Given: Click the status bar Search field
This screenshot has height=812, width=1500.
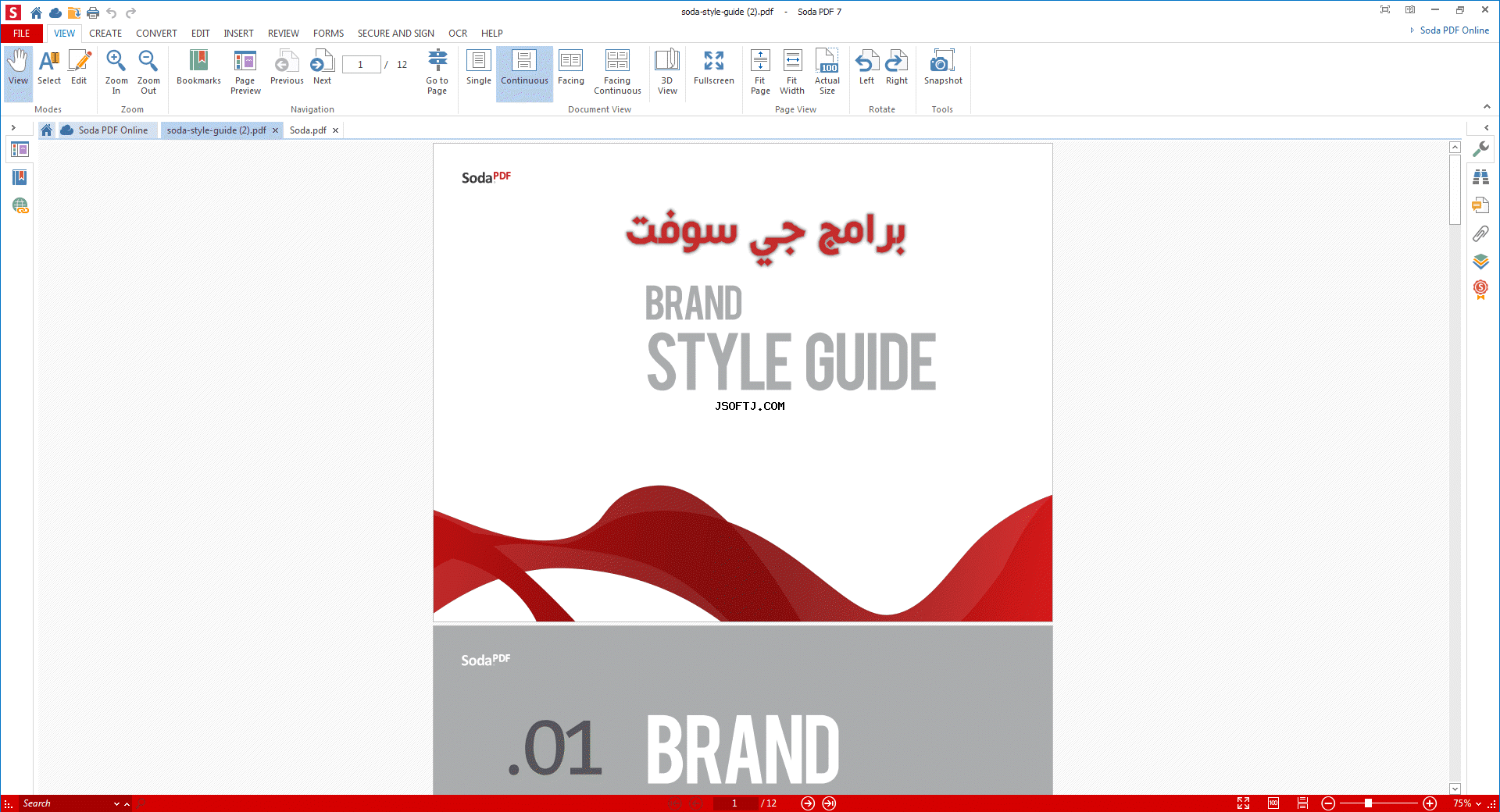Looking at the screenshot, I should tap(66, 803).
